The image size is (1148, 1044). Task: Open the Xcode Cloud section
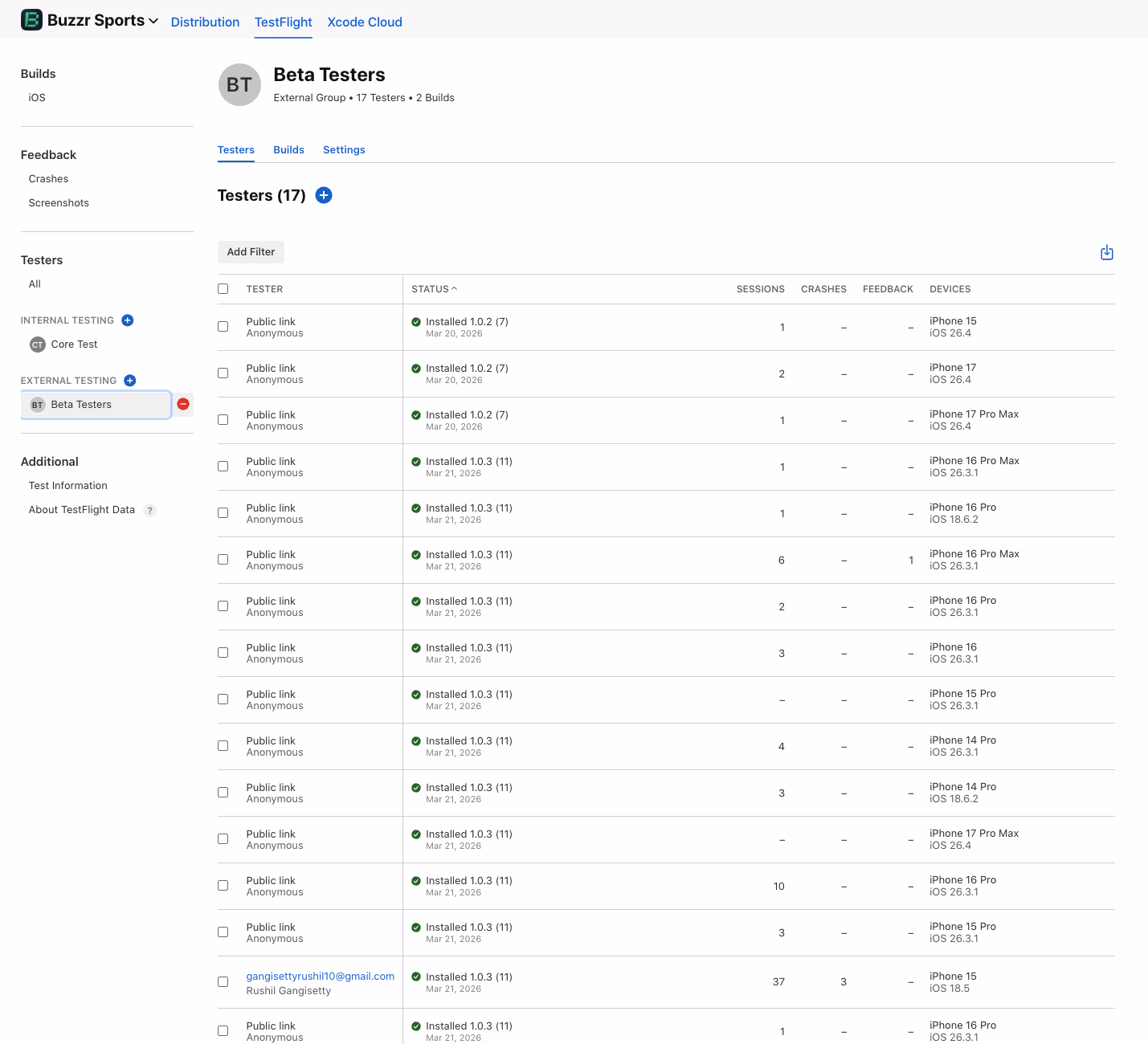(x=364, y=22)
